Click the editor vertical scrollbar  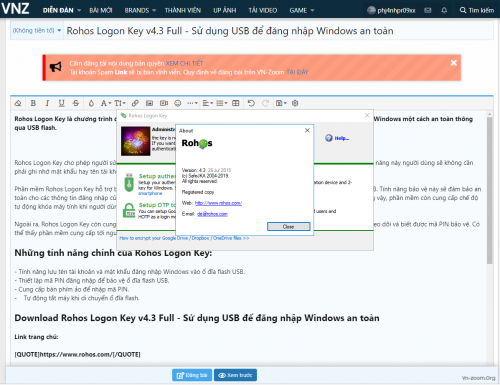coord(489,190)
